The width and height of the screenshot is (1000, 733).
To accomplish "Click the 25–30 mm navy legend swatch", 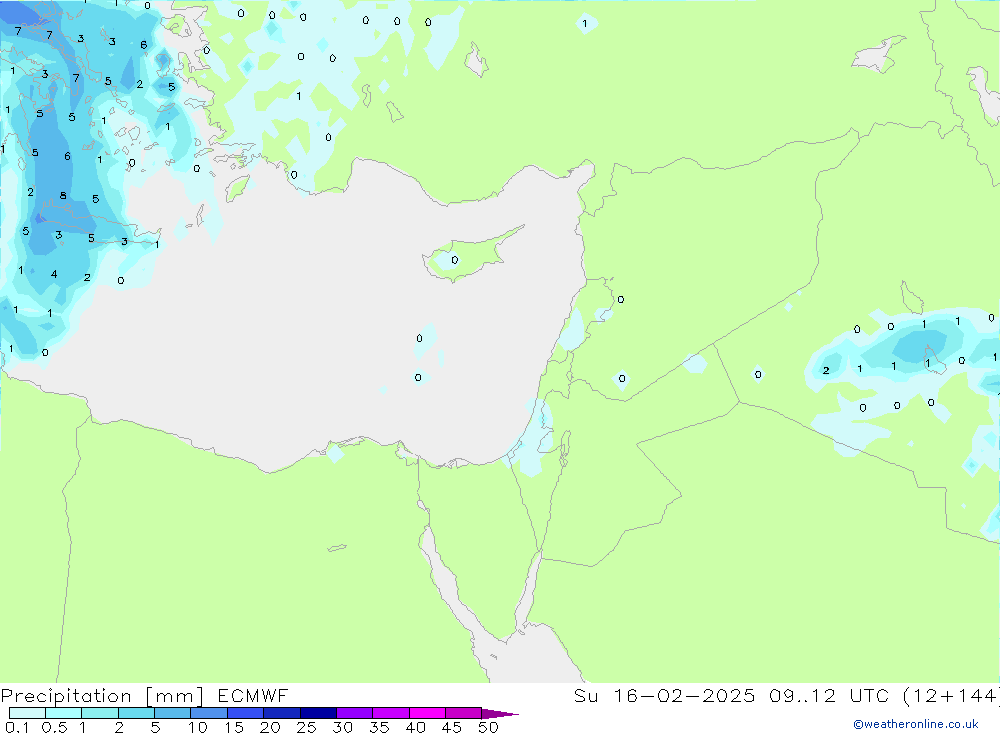I will pos(318,713).
